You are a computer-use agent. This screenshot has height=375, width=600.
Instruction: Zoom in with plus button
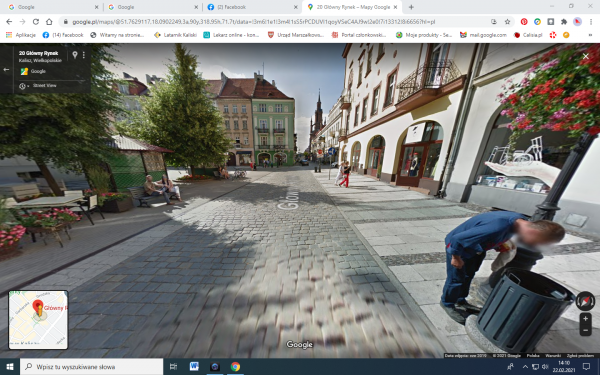[x=585, y=318]
